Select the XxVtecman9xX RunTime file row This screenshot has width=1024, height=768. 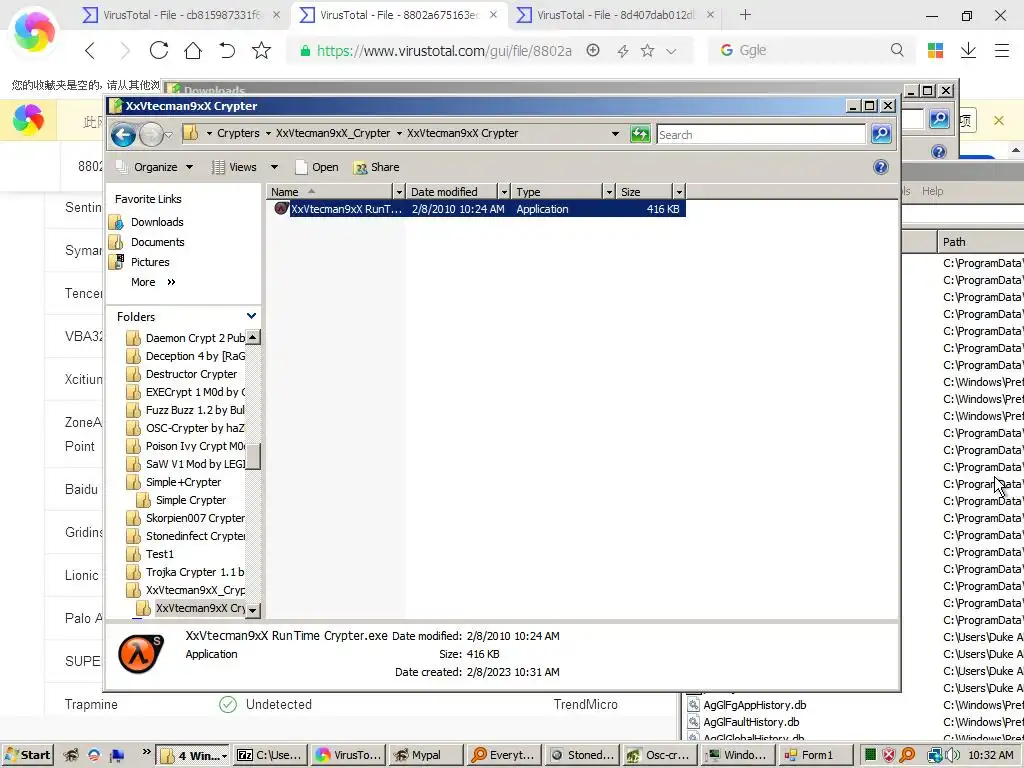pos(476,209)
